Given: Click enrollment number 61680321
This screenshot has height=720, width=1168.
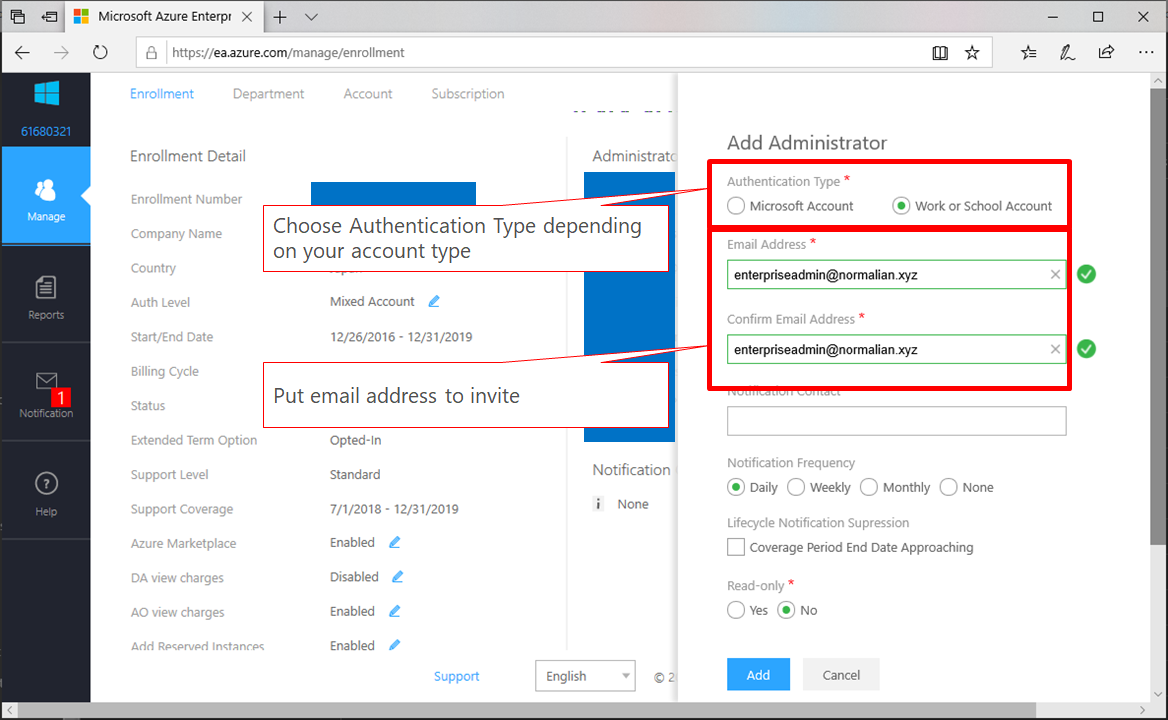Looking at the screenshot, I should click(x=46, y=132).
